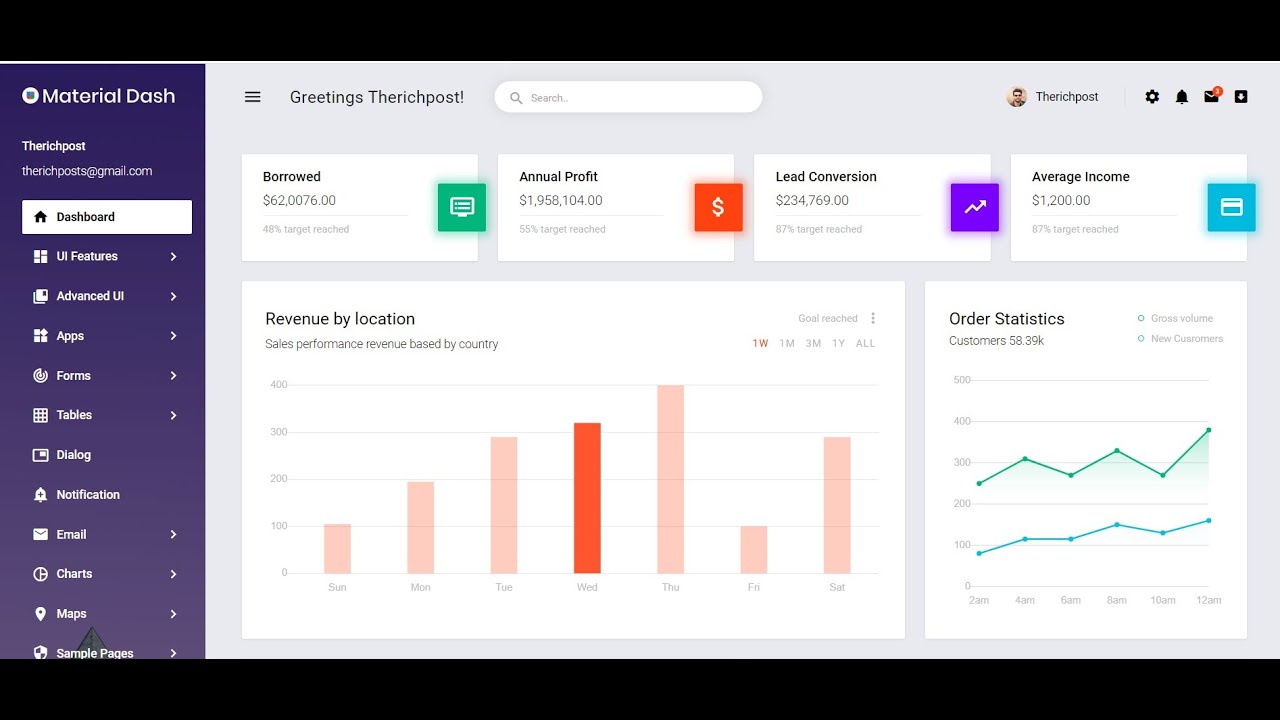The height and width of the screenshot is (720, 1280).
Task: Click the download icon in header
Action: [x=1241, y=97]
